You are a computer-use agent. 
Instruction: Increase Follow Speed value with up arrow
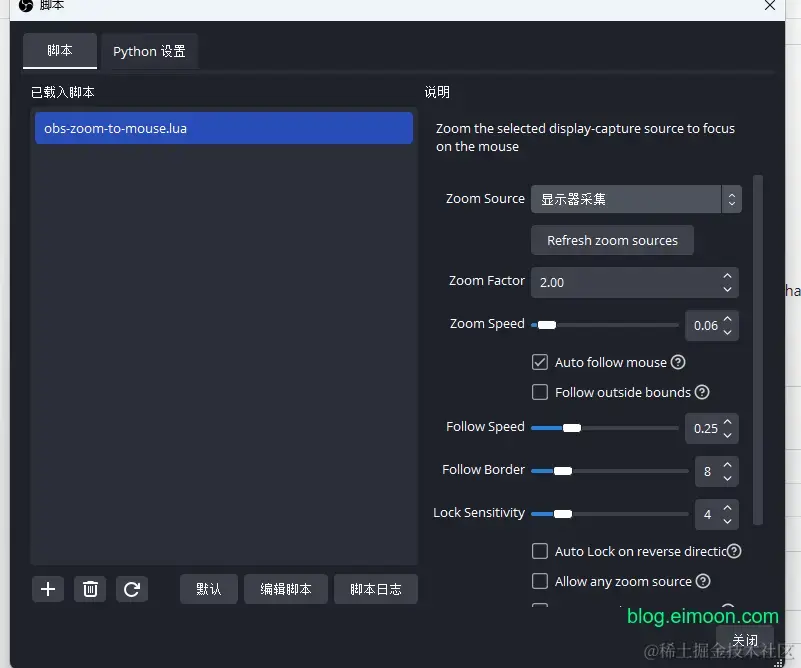tap(727, 422)
